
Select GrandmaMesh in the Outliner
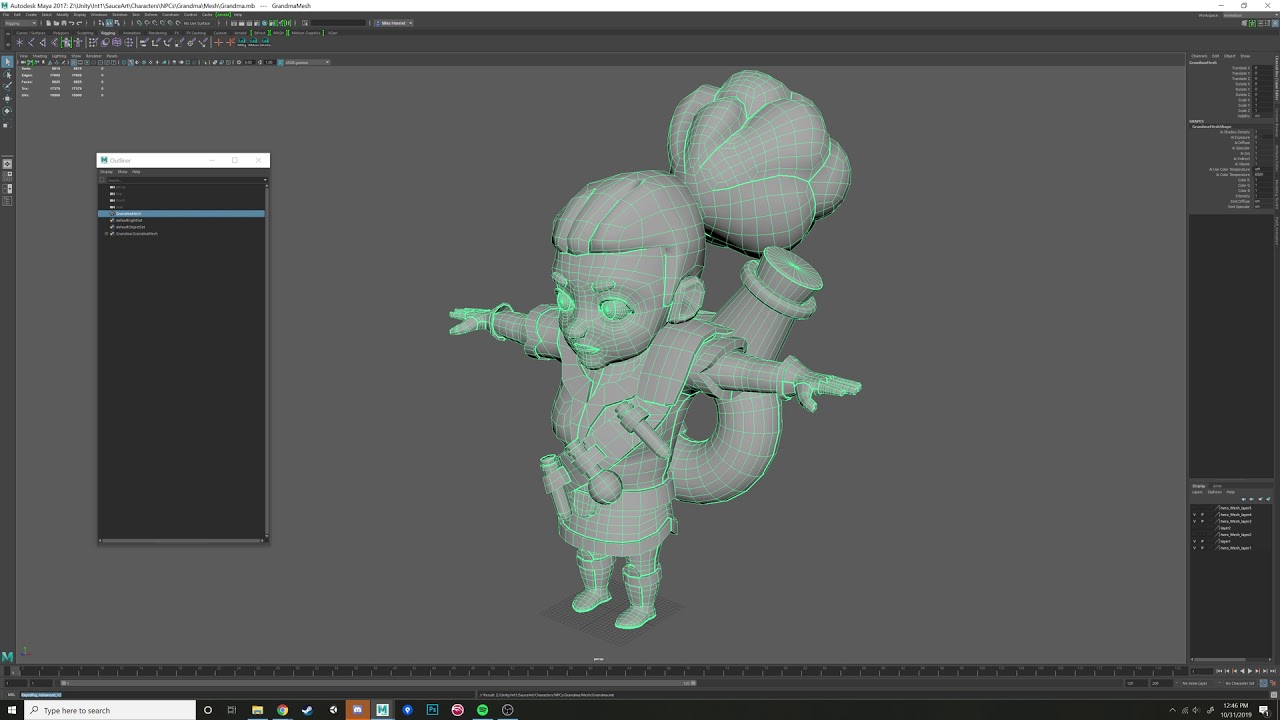click(x=181, y=214)
